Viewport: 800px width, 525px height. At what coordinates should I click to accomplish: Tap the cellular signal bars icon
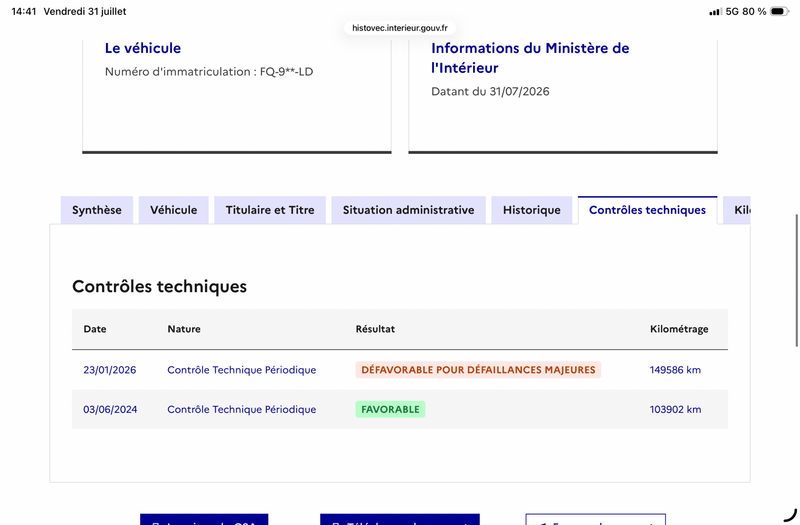click(715, 12)
